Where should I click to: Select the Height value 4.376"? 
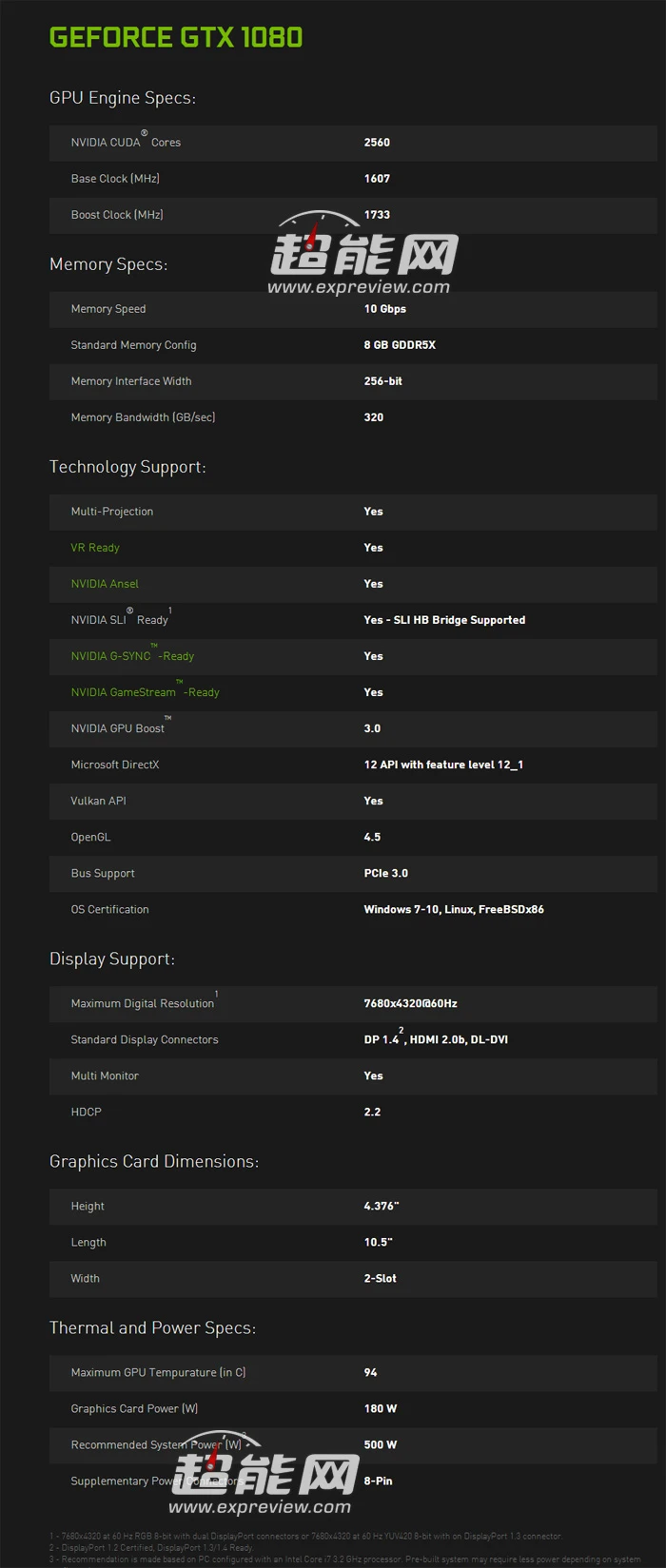coord(382,1206)
